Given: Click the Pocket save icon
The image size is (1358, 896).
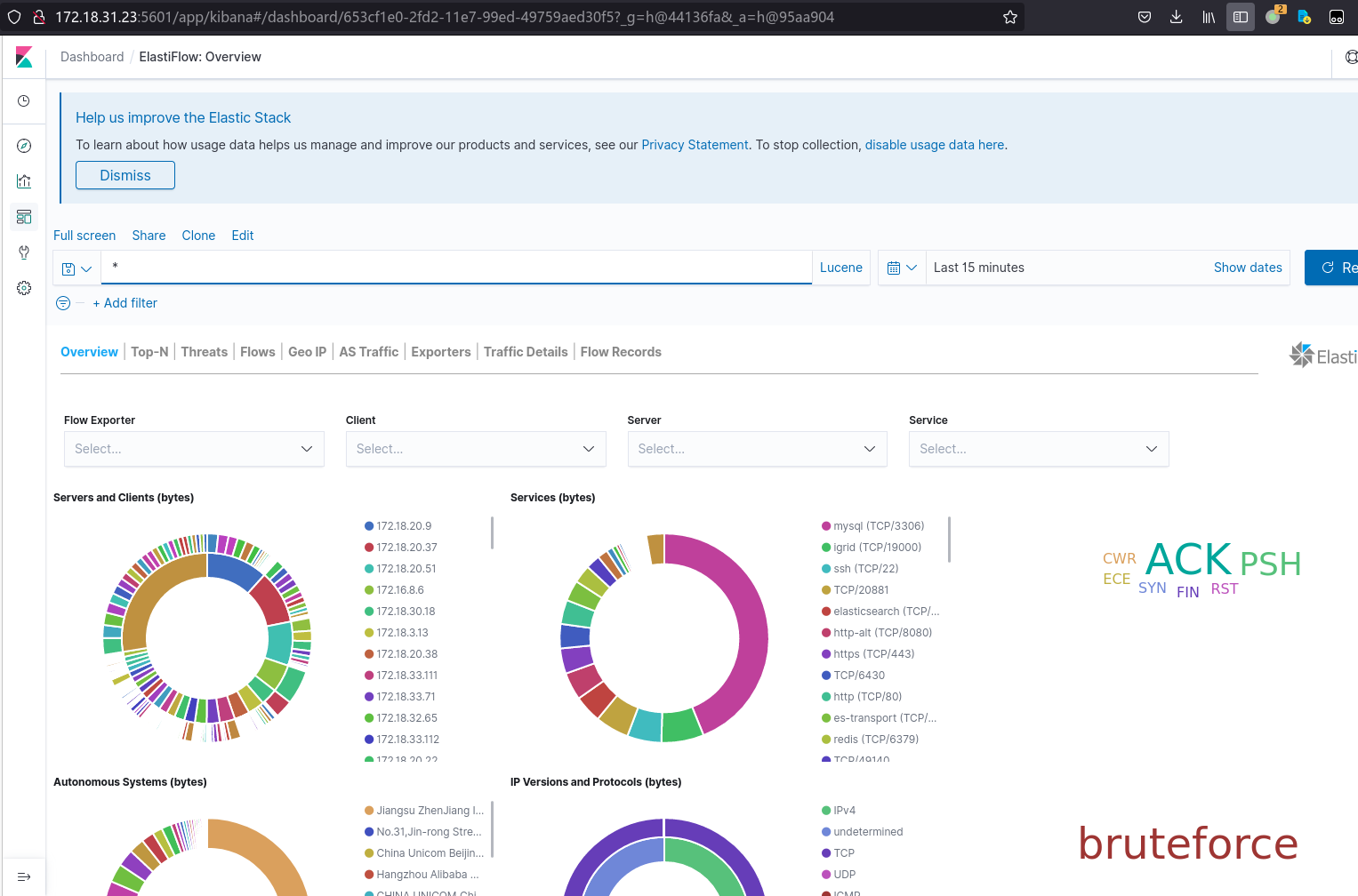Looking at the screenshot, I should pos(1145,17).
